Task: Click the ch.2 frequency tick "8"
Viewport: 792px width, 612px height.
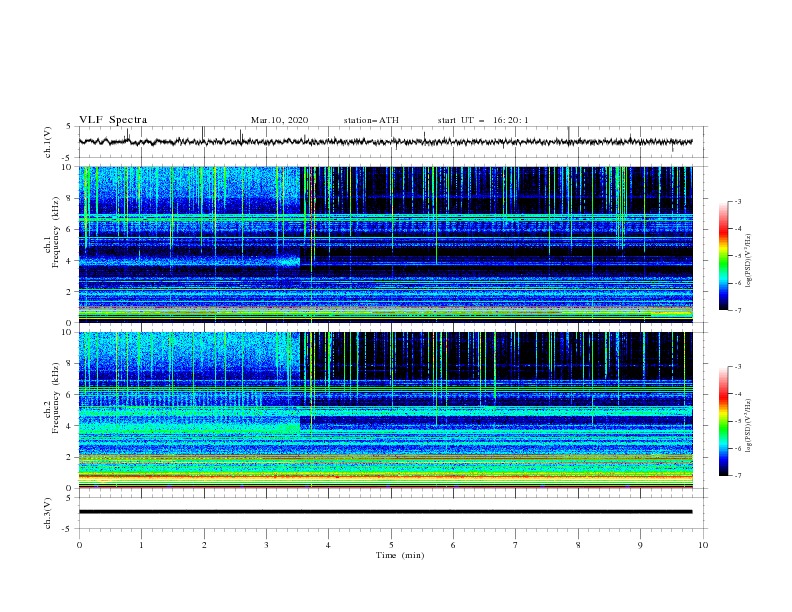Action: point(71,364)
